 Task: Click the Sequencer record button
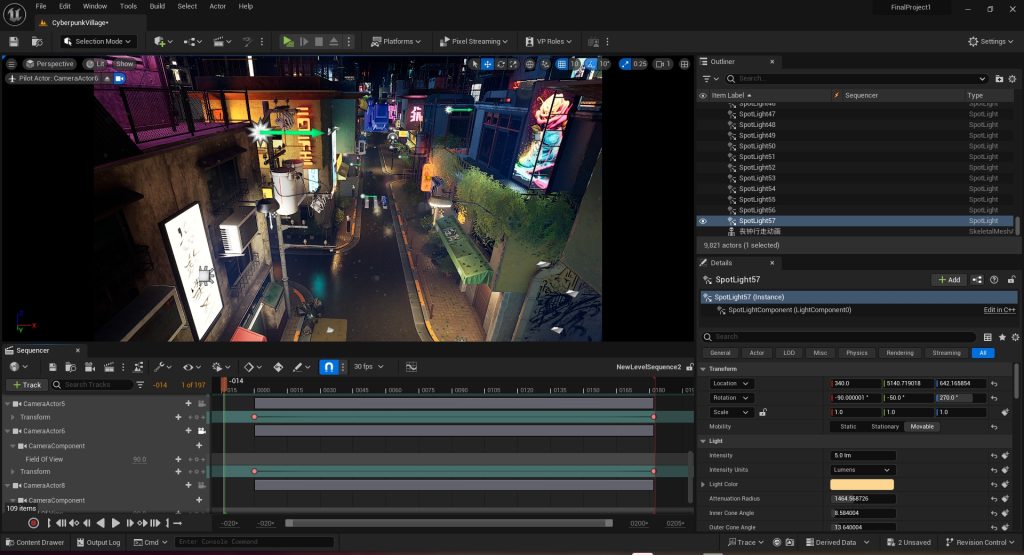coord(33,523)
